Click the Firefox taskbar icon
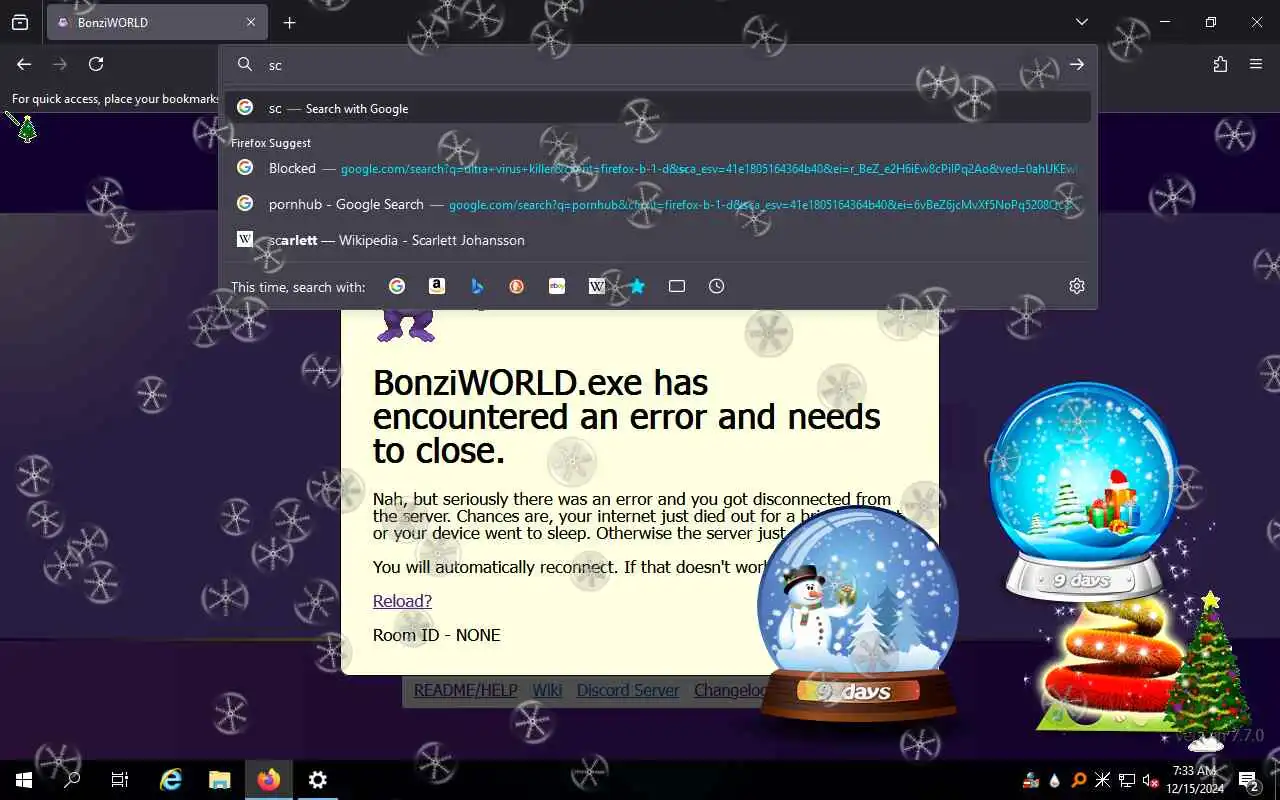1280x800 pixels. pos(269,780)
